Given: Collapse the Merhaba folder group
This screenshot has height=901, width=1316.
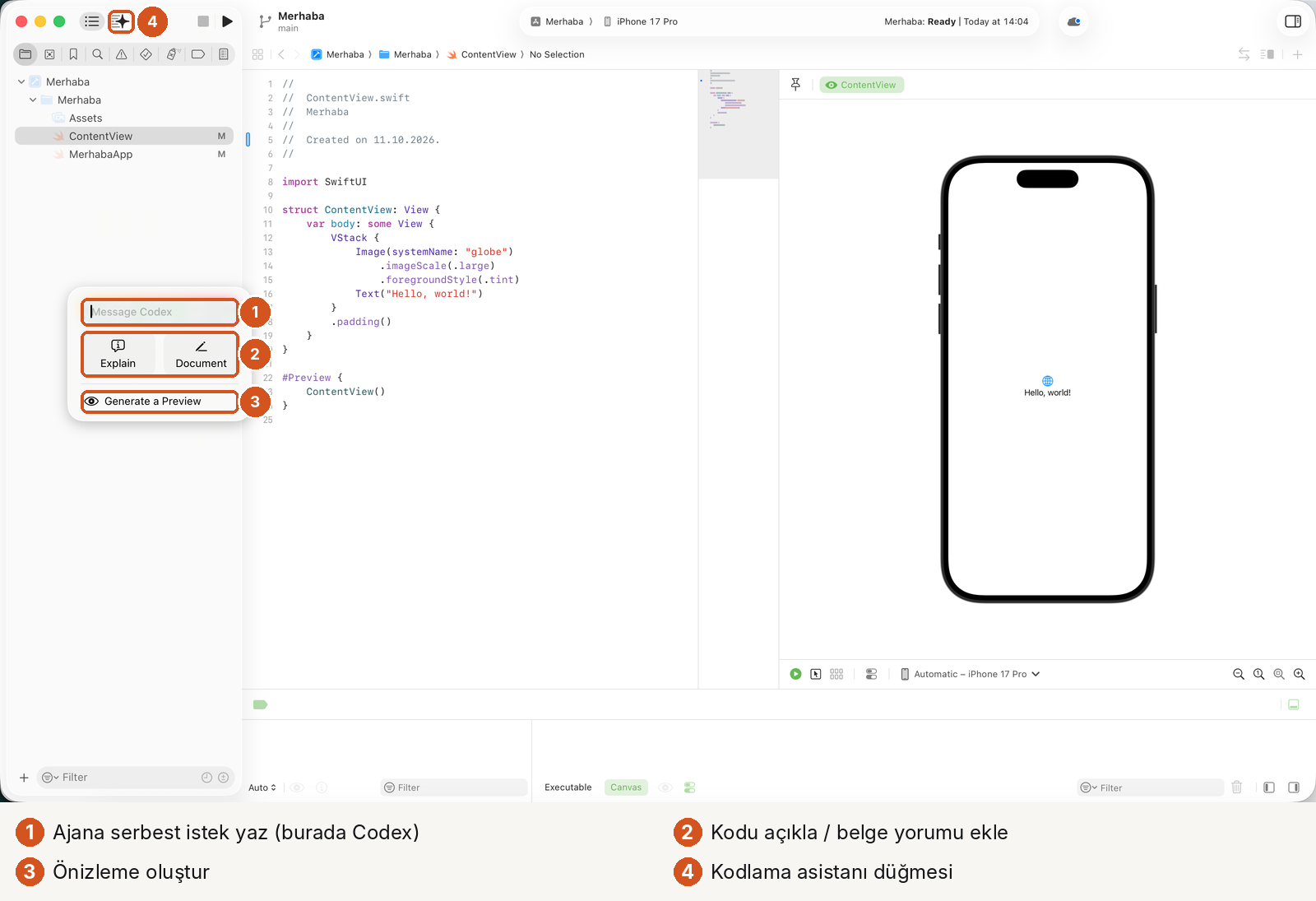Looking at the screenshot, I should pos(33,100).
